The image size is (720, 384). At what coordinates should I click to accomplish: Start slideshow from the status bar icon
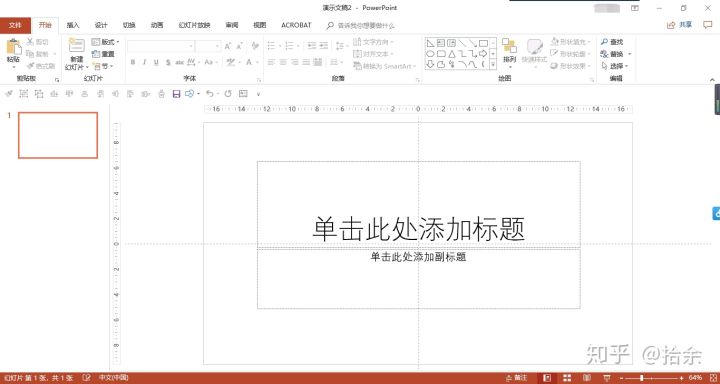pos(607,378)
